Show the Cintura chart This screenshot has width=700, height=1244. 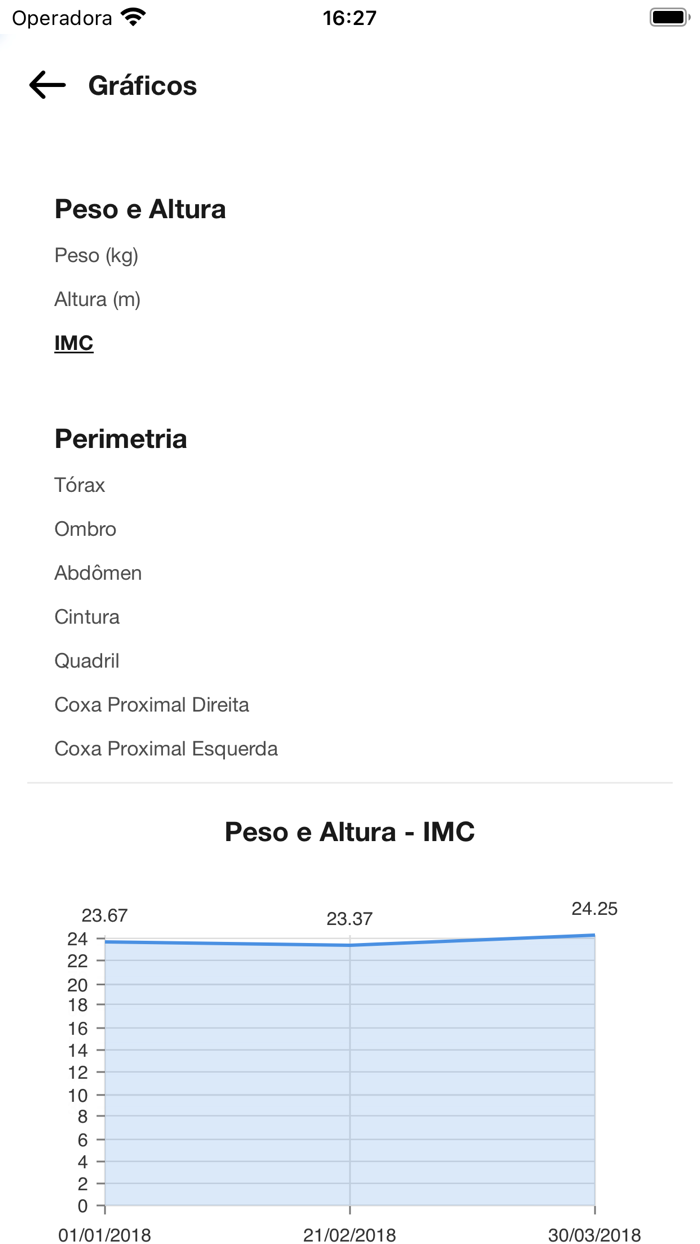[87, 617]
